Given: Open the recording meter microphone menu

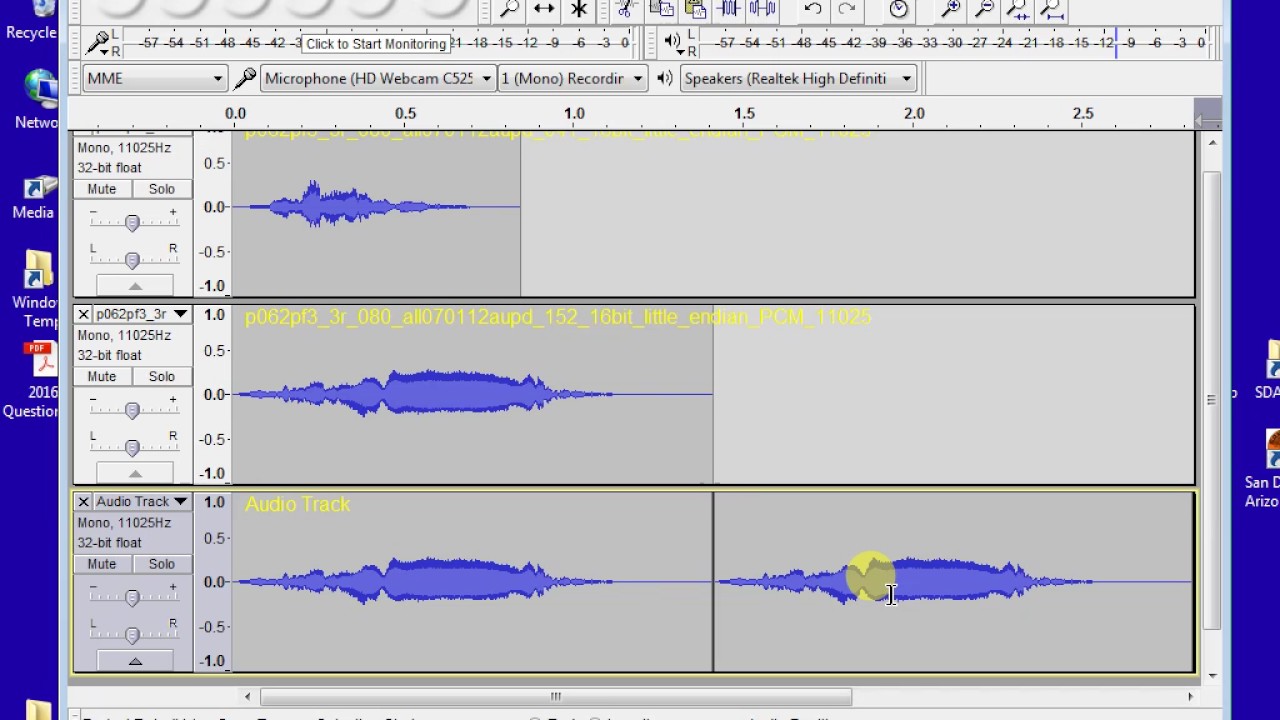Looking at the screenshot, I should (x=102, y=43).
